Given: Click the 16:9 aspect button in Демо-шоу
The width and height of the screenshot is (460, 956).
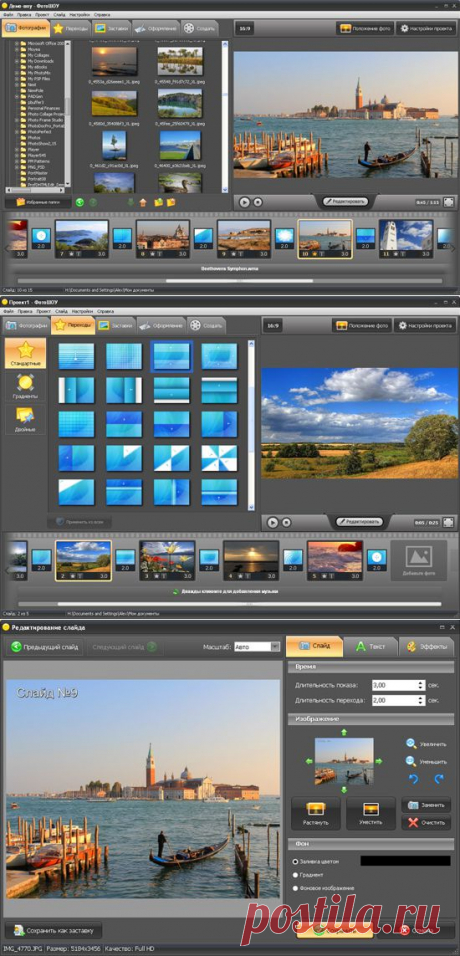Looking at the screenshot, I should pyautogui.click(x=245, y=28).
